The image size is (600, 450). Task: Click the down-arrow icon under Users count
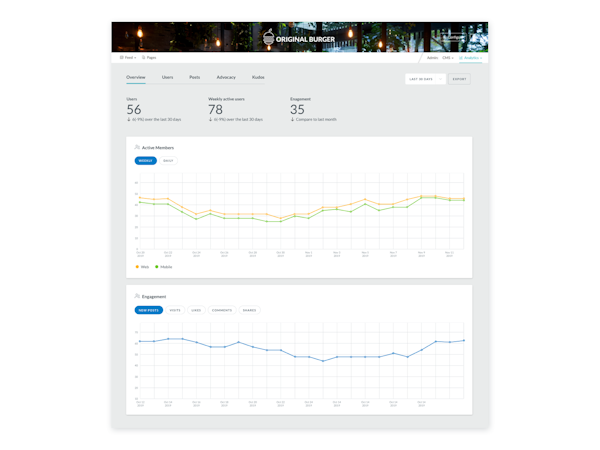[129, 119]
